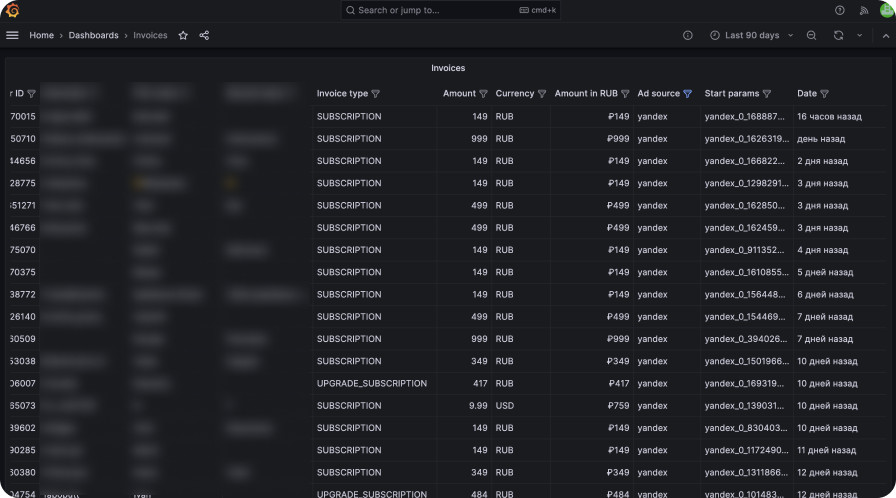Click the Grafana logo

(x=12, y=10)
